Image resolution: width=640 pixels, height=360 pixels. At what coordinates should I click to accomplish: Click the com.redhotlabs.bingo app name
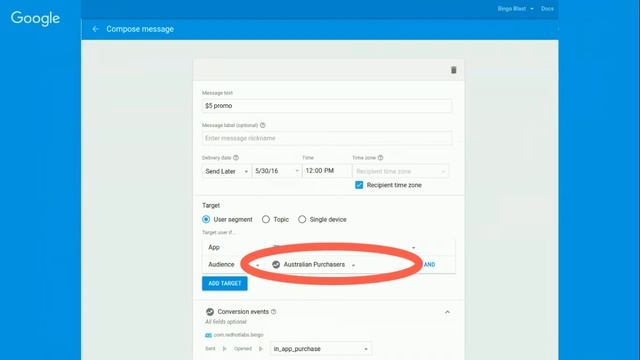[238, 335]
